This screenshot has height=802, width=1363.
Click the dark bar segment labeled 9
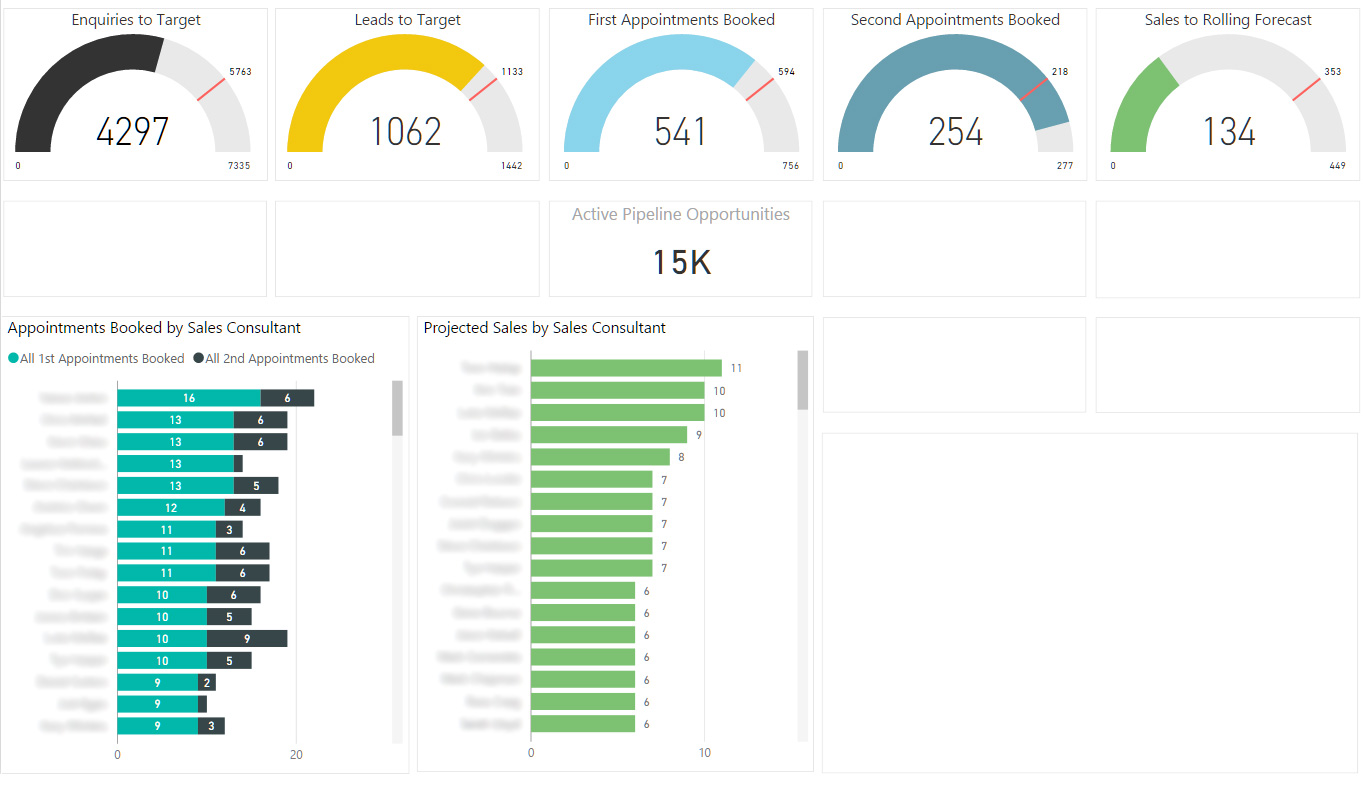pos(247,638)
